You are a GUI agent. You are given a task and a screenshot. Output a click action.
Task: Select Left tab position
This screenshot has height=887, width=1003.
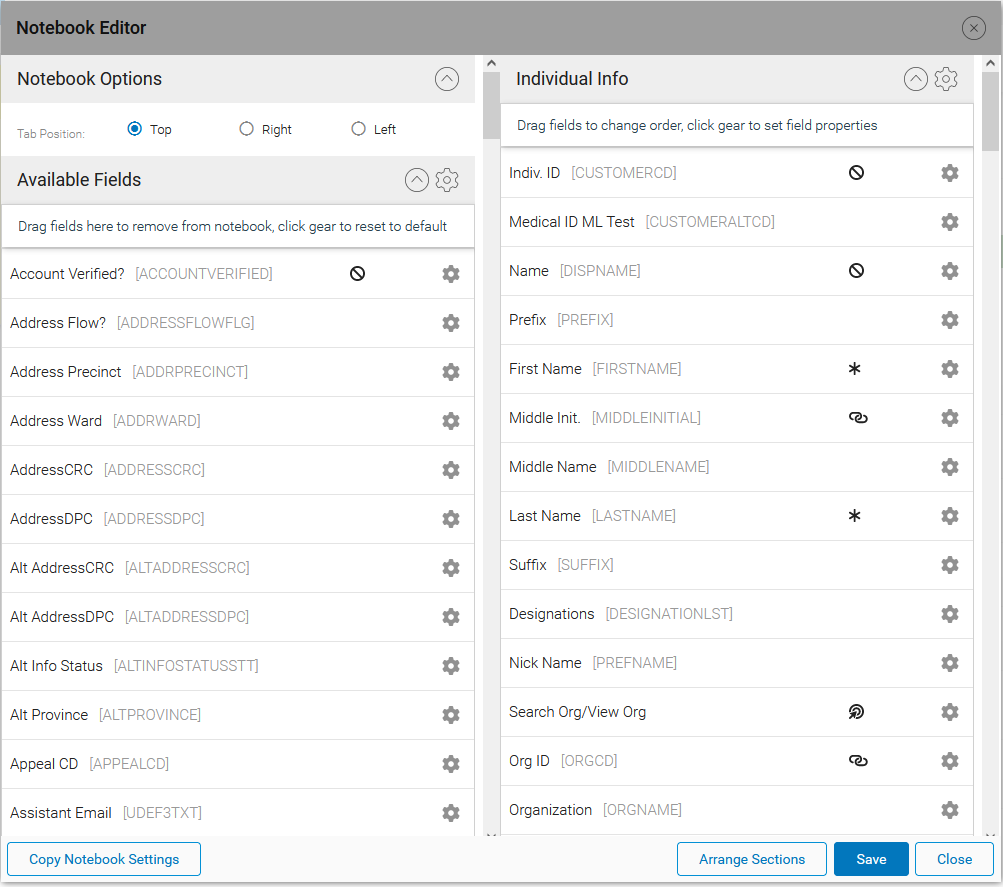[x=358, y=129]
